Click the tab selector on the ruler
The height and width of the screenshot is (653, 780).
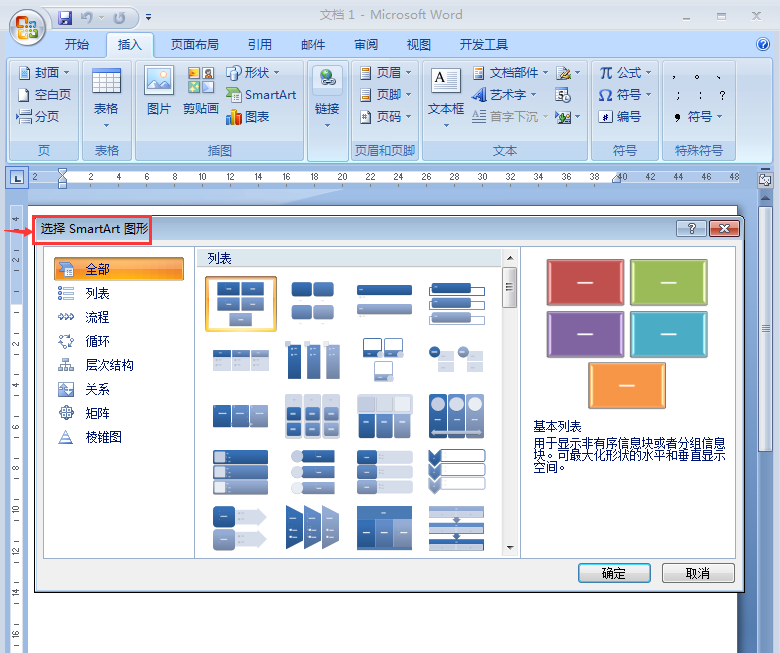(17, 177)
